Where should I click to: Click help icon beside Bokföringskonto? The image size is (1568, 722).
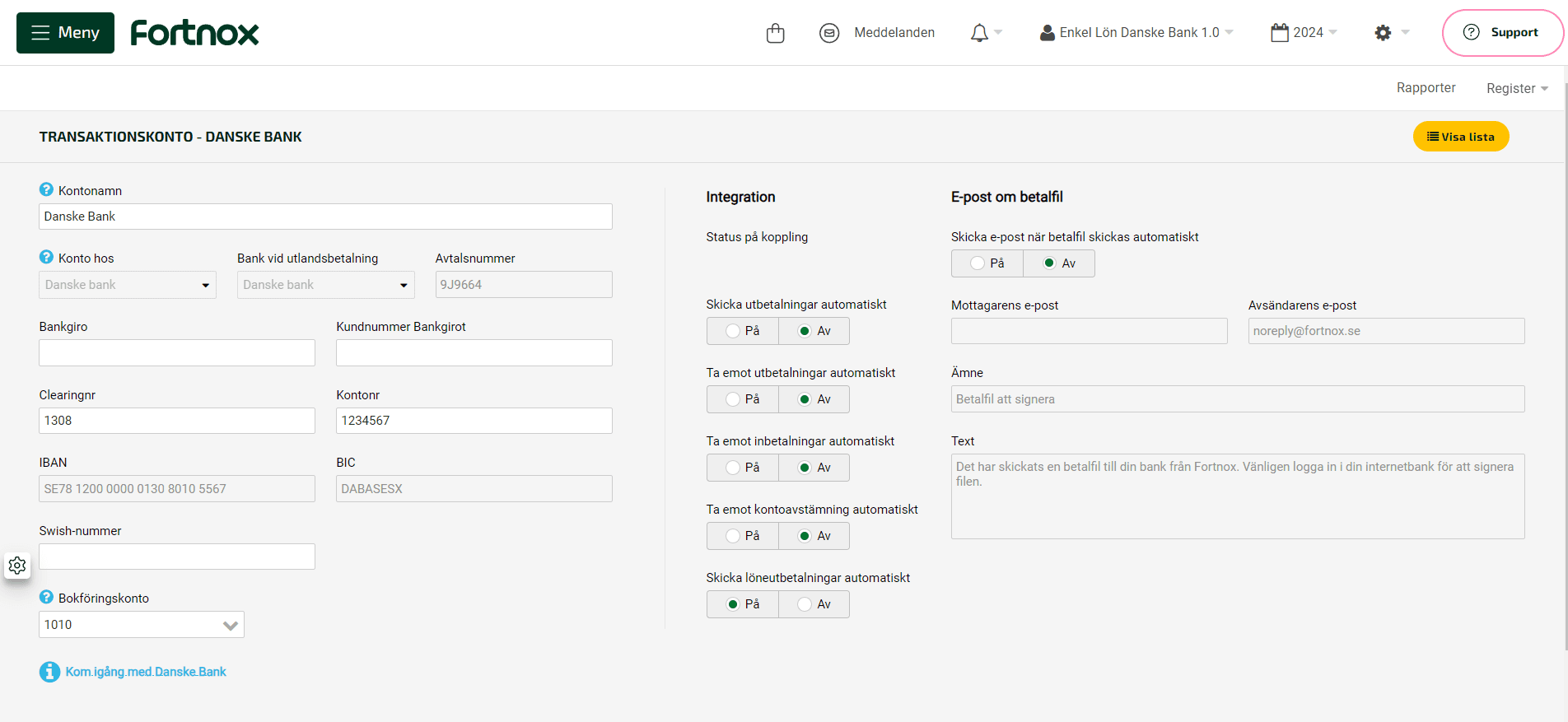tap(47, 597)
